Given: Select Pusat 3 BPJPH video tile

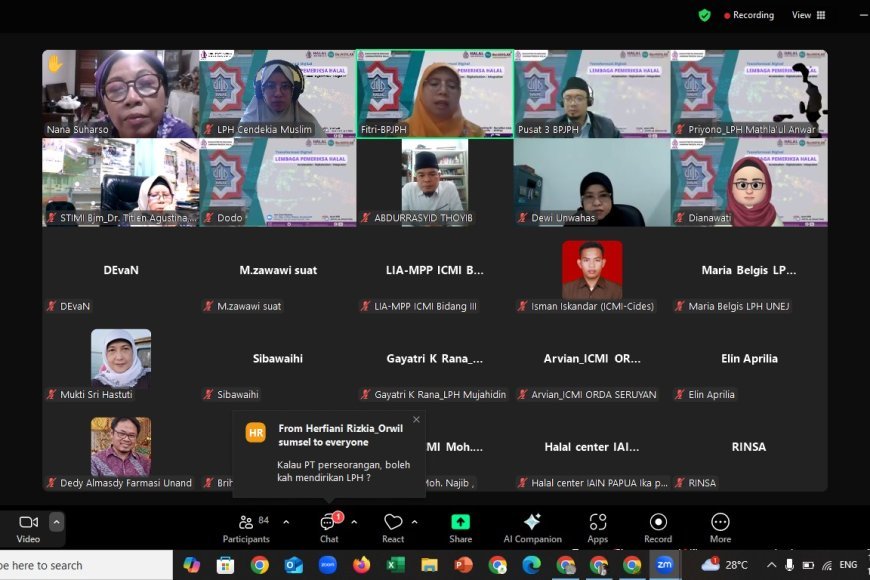Looking at the screenshot, I should pyautogui.click(x=592, y=94).
